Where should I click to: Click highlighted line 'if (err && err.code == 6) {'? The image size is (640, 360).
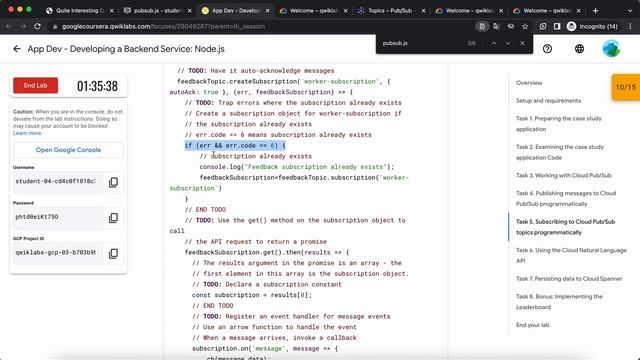pos(235,145)
